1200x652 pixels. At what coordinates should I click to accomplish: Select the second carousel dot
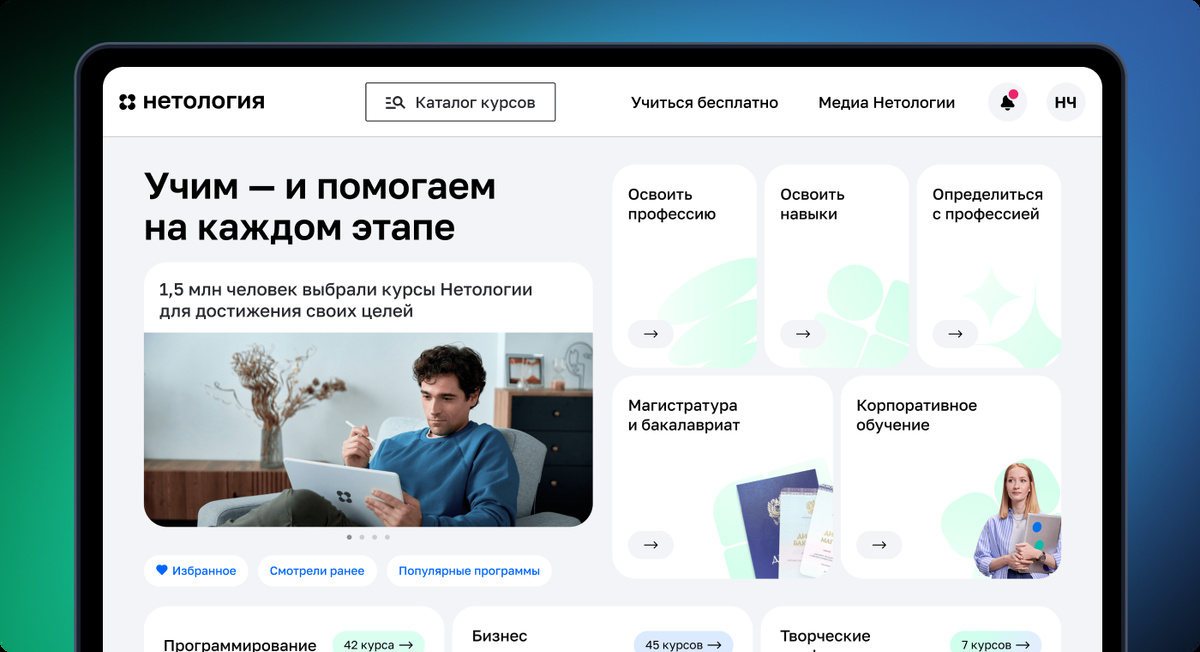tap(362, 537)
